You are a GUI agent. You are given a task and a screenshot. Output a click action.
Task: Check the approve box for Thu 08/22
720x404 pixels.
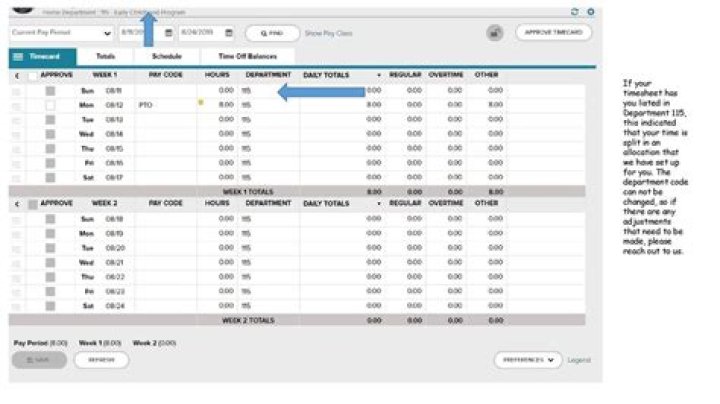50,277
